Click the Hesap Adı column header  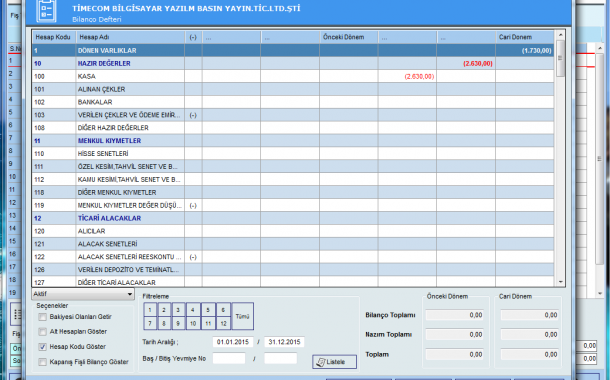pyautogui.click(x=130, y=37)
